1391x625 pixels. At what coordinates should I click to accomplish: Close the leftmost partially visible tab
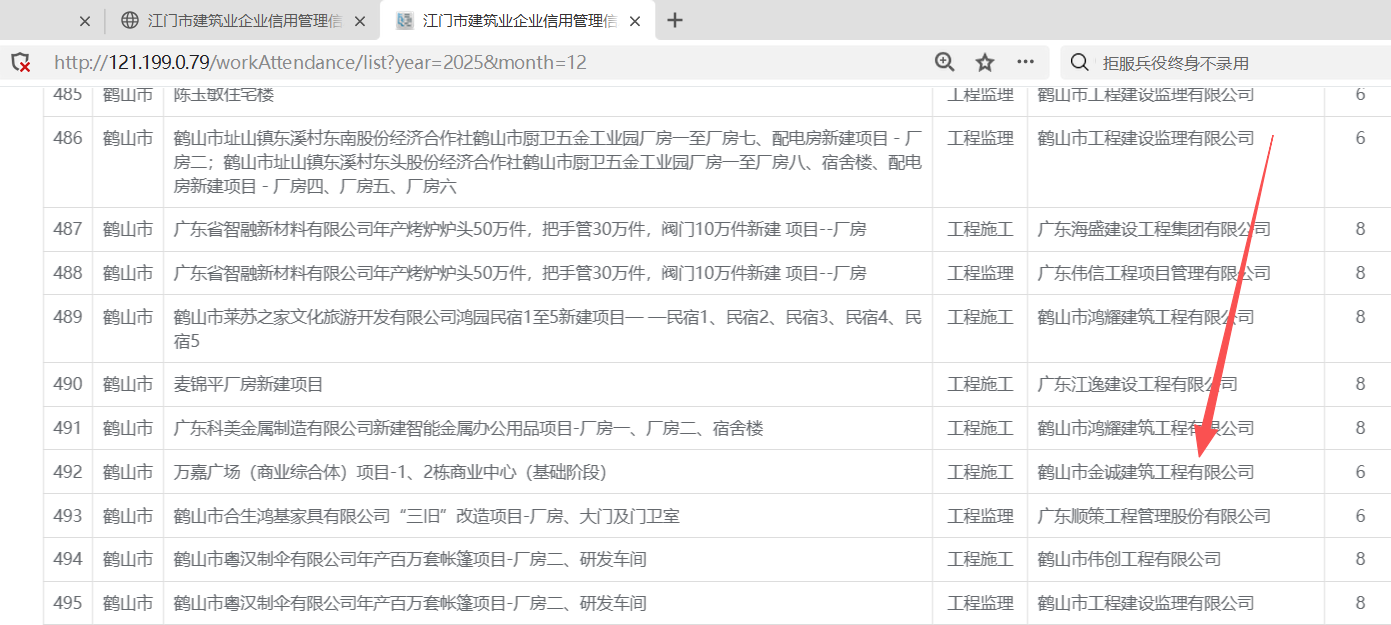pos(84,21)
